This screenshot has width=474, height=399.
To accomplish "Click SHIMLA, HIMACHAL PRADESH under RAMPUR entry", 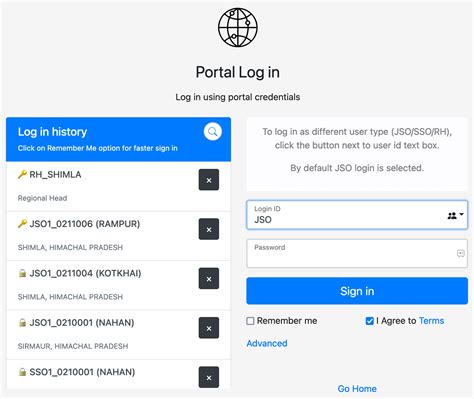I will coord(70,247).
